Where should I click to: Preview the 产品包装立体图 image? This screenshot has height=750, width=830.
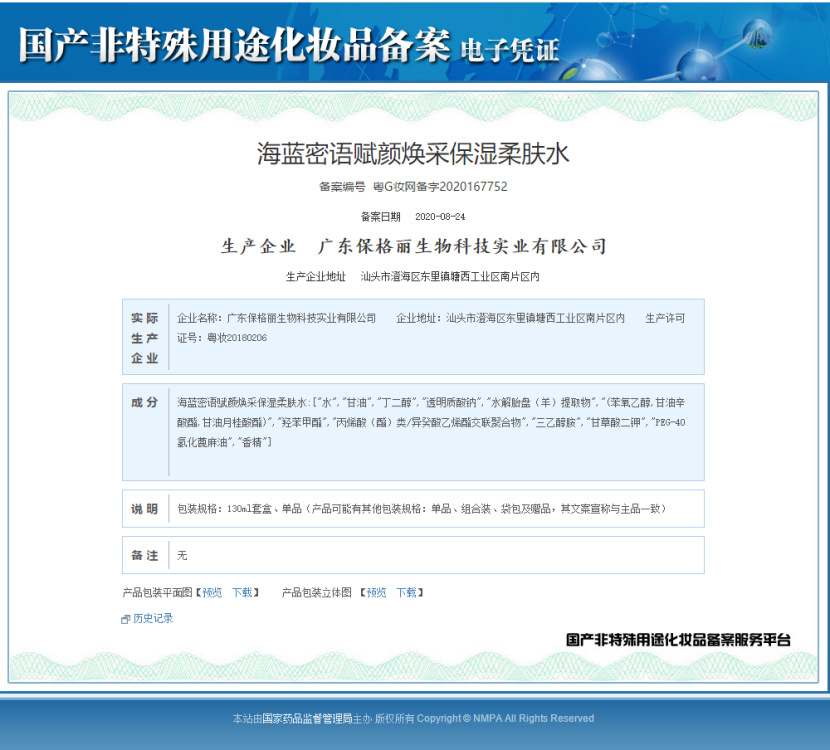[376, 593]
